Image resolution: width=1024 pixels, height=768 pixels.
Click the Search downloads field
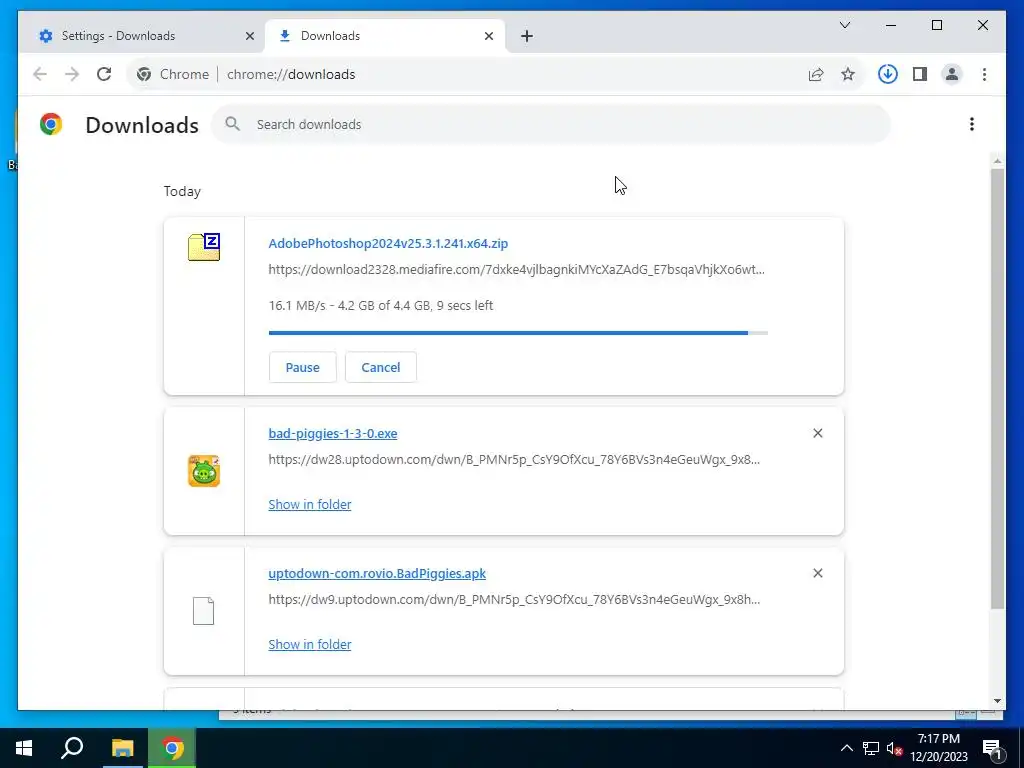point(551,124)
